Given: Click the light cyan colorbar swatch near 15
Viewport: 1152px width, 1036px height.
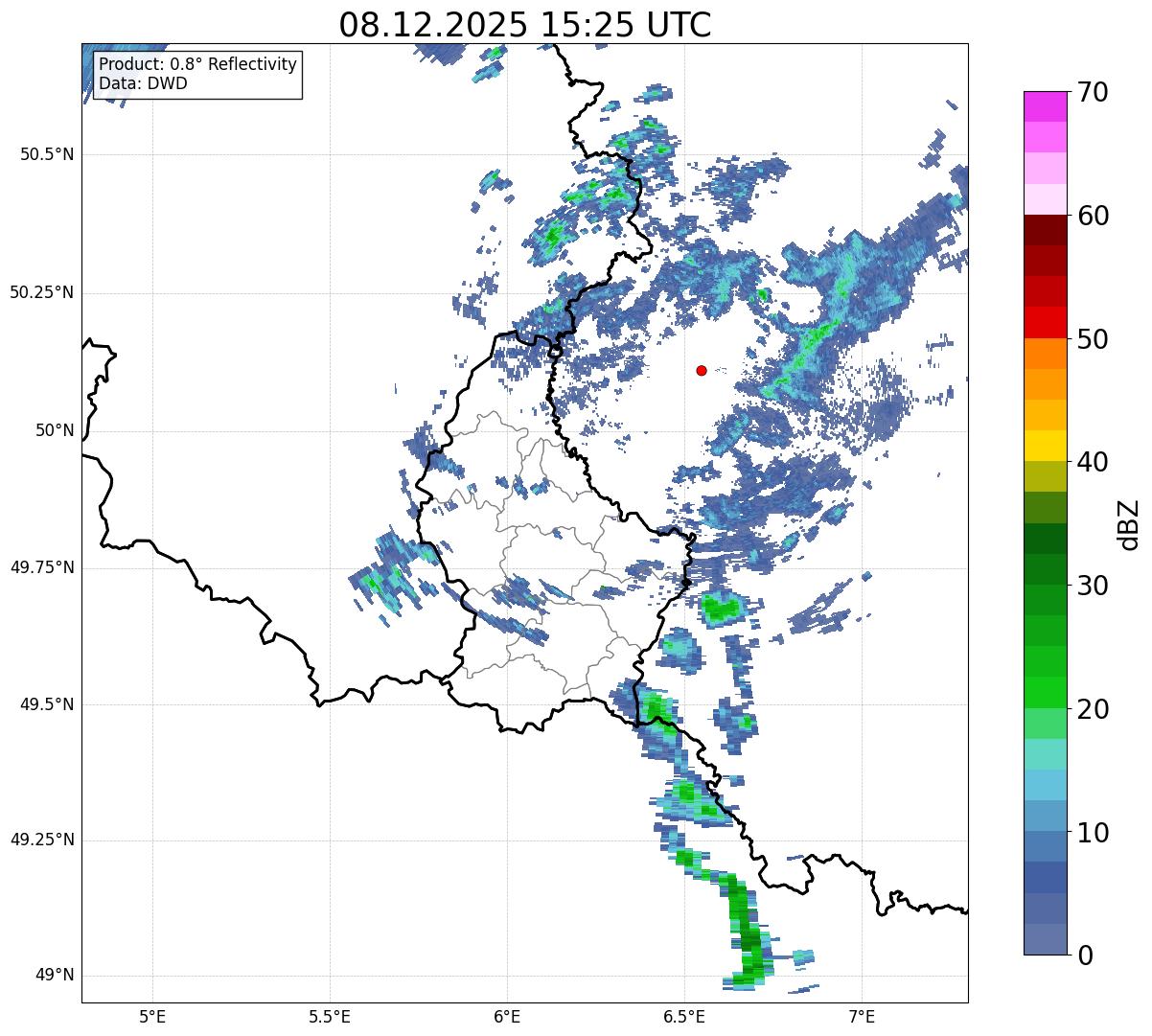Looking at the screenshot, I should pyautogui.click(x=1045, y=754).
